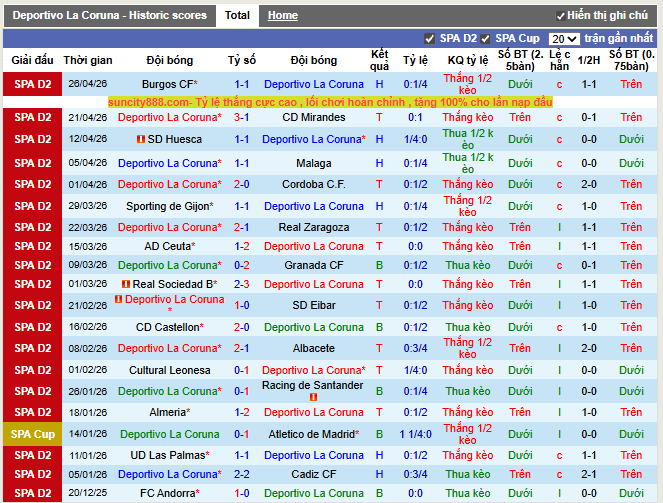The width and height of the screenshot is (663, 503).
Task: Click the 'Tỷ số' column header
Action: click(241, 60)
